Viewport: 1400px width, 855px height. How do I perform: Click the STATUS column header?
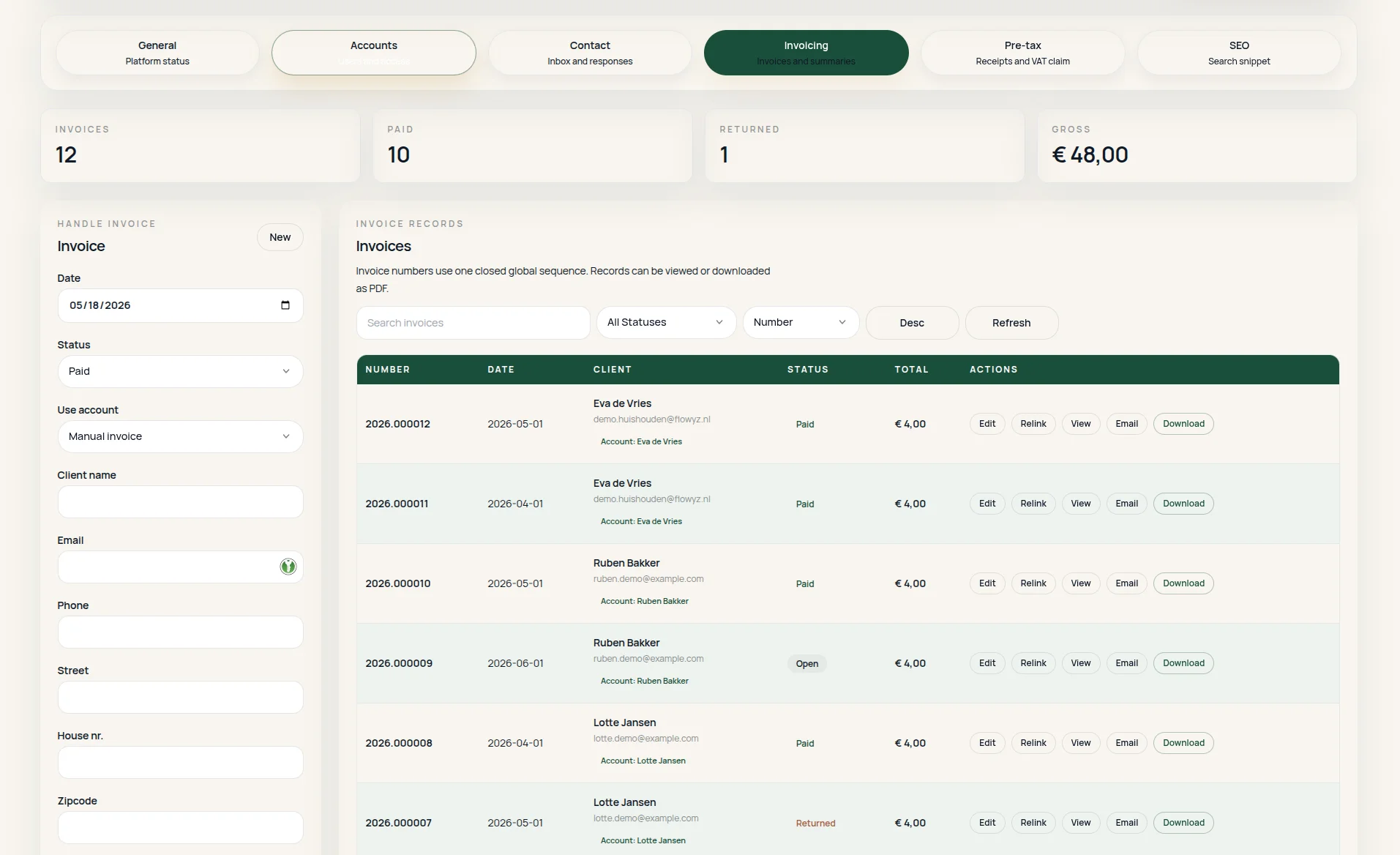pyautogui.click(x=807, y=370)
